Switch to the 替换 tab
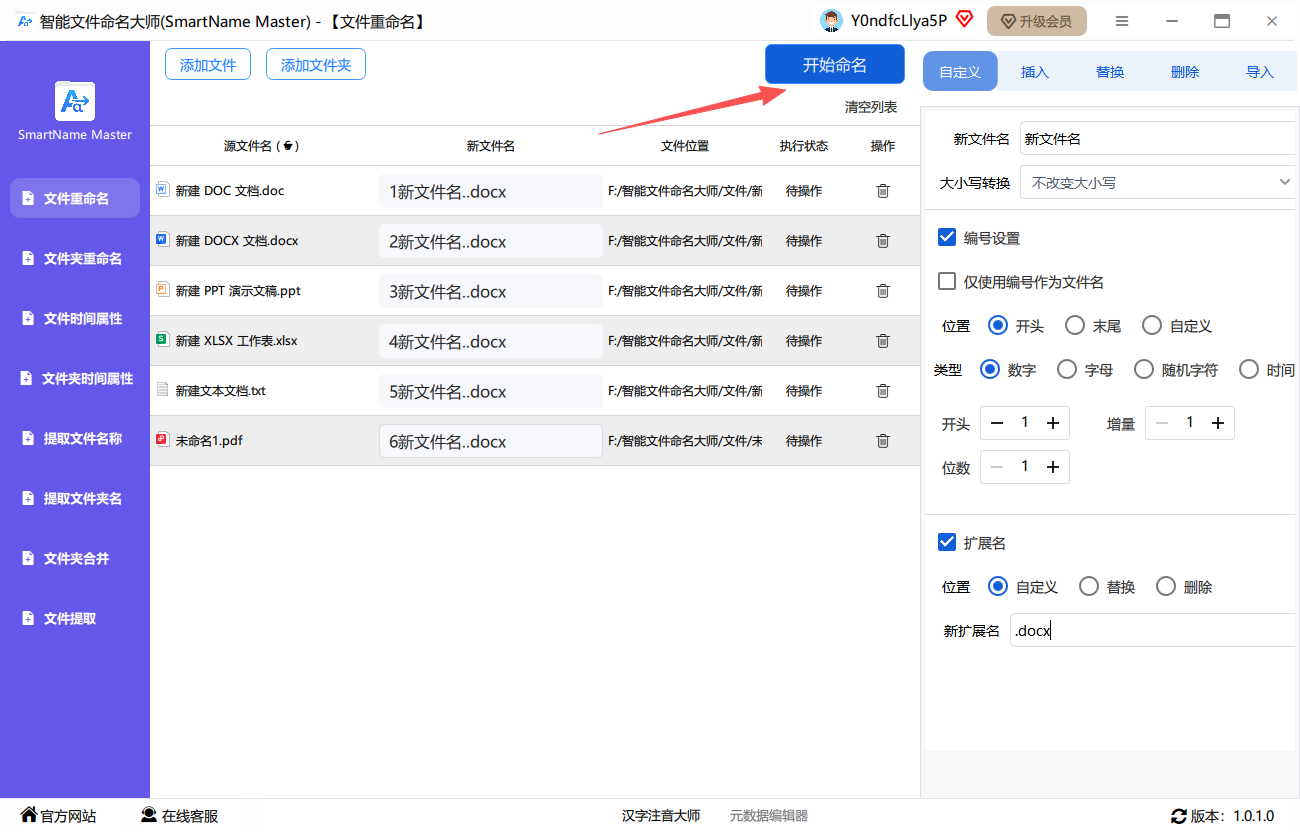The image size is (1300, 832). [1110, 72]
